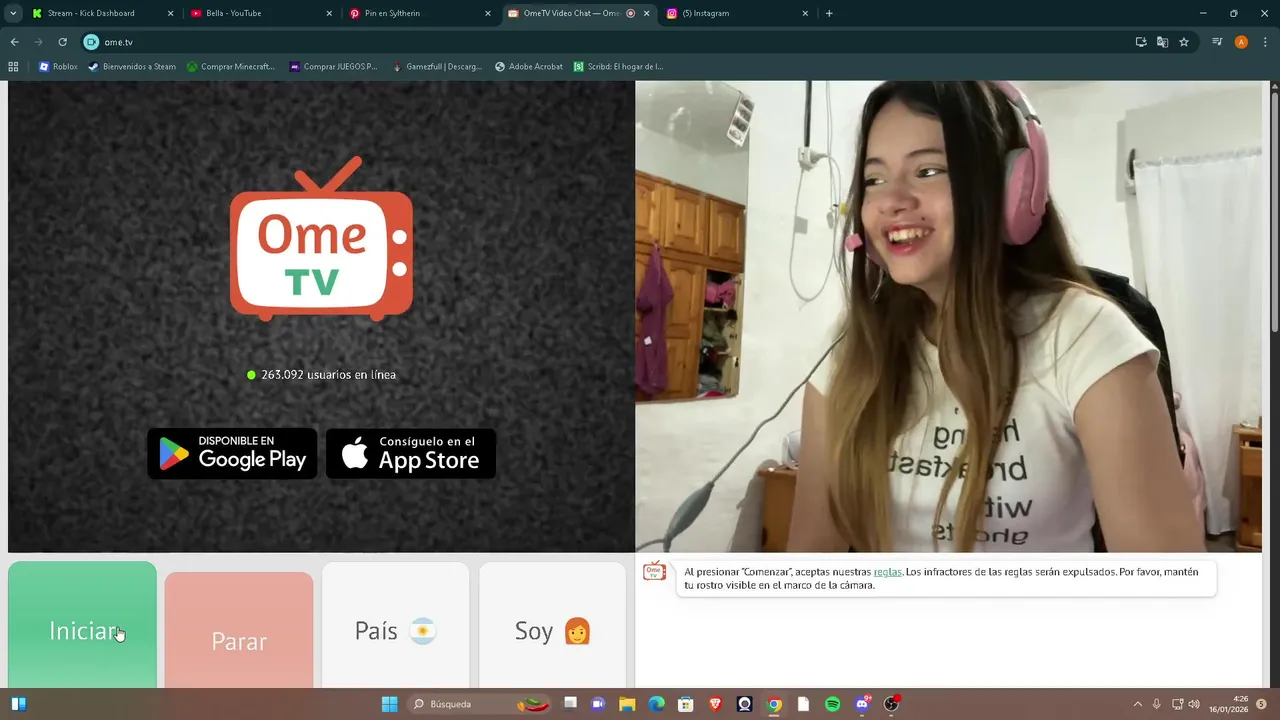1280x720 pixels.
Task: Expand the tab search dropdown arrow
Action: 13,13
